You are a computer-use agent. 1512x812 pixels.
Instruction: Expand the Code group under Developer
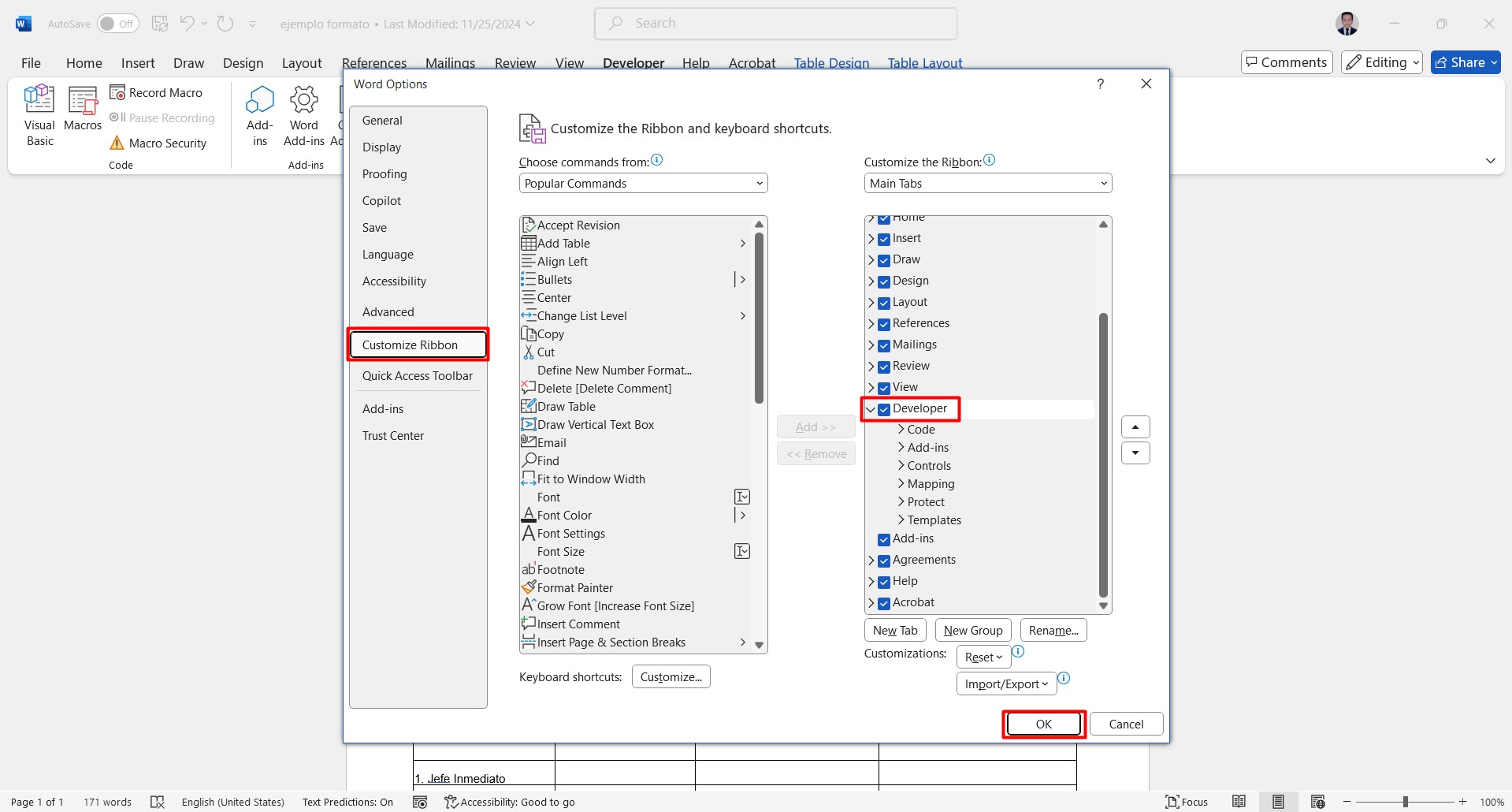point(901,429)
